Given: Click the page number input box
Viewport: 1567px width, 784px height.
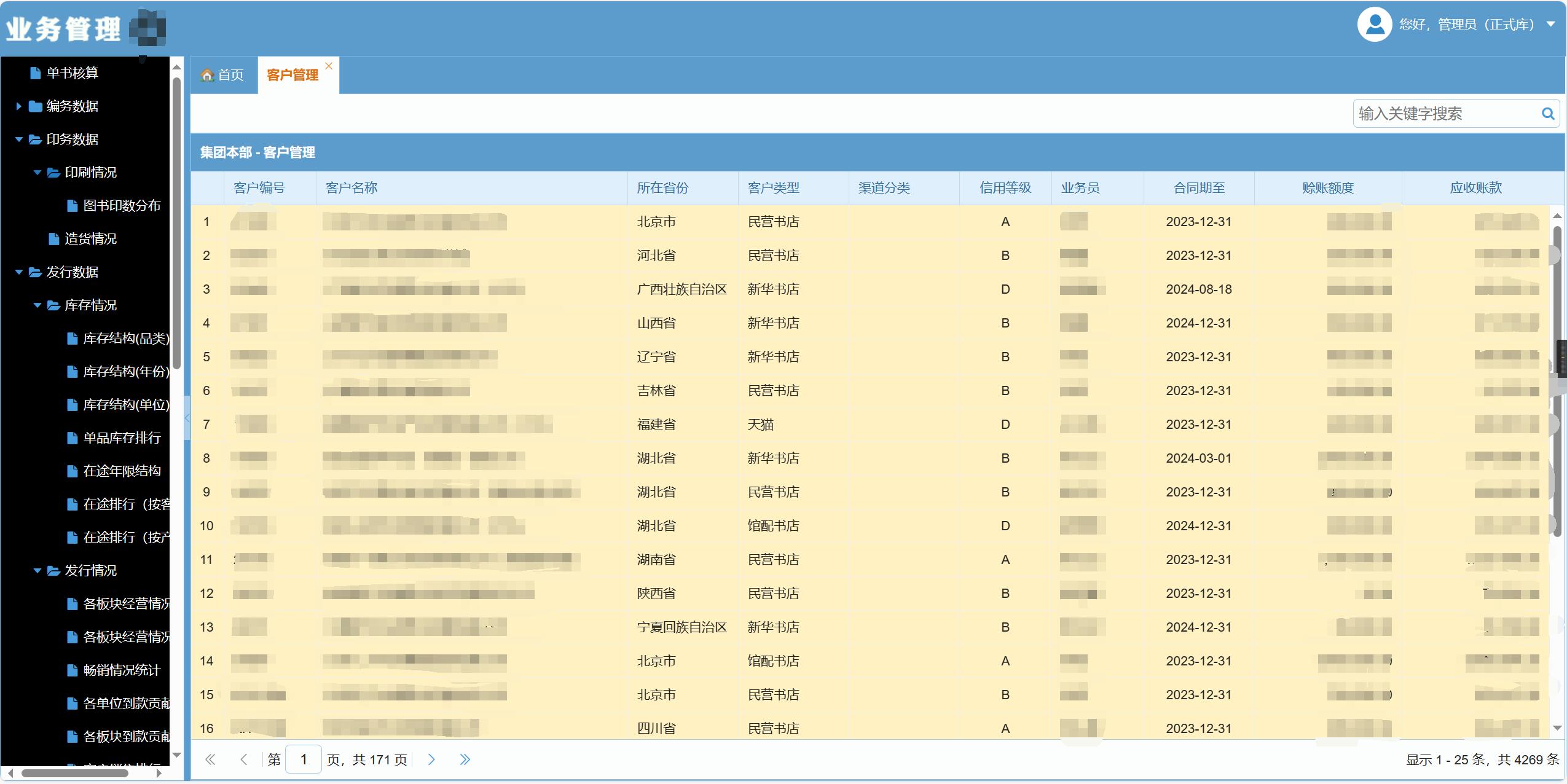Looking at the screenshot, I should pyautogui.click(x=304, y=759).
